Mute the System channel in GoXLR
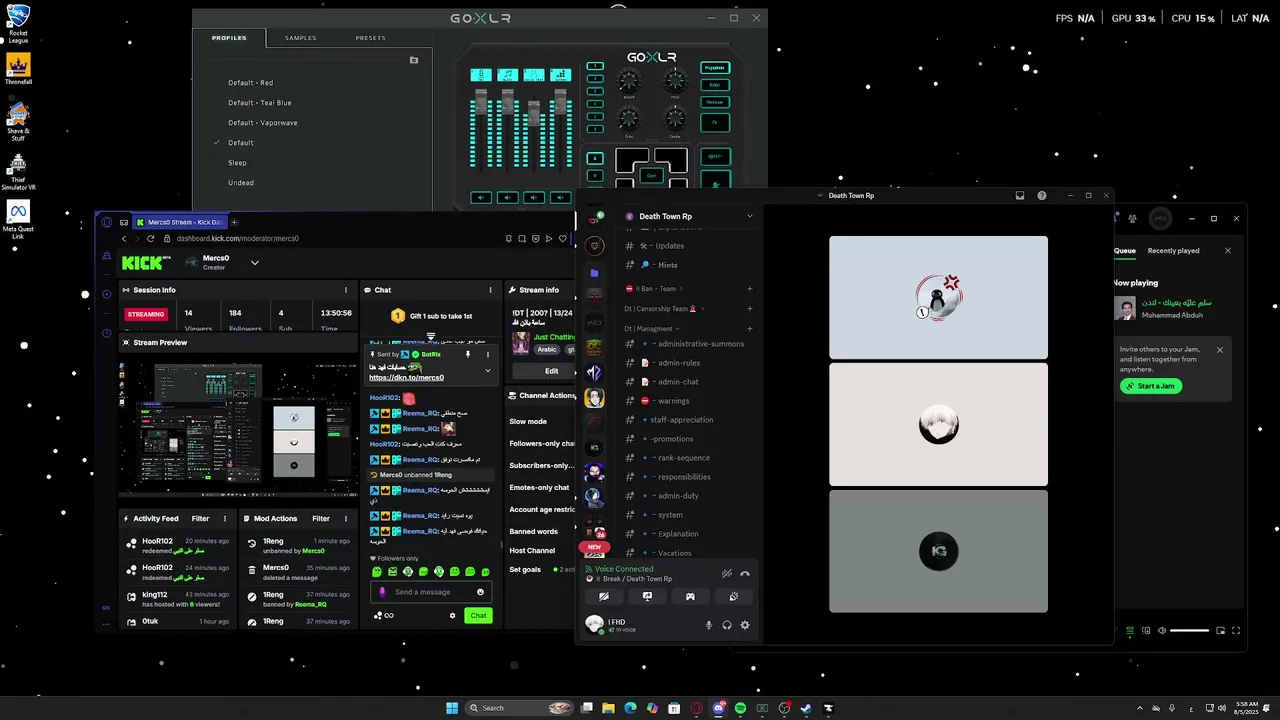The image size is (1280, 720). [561, 198]
